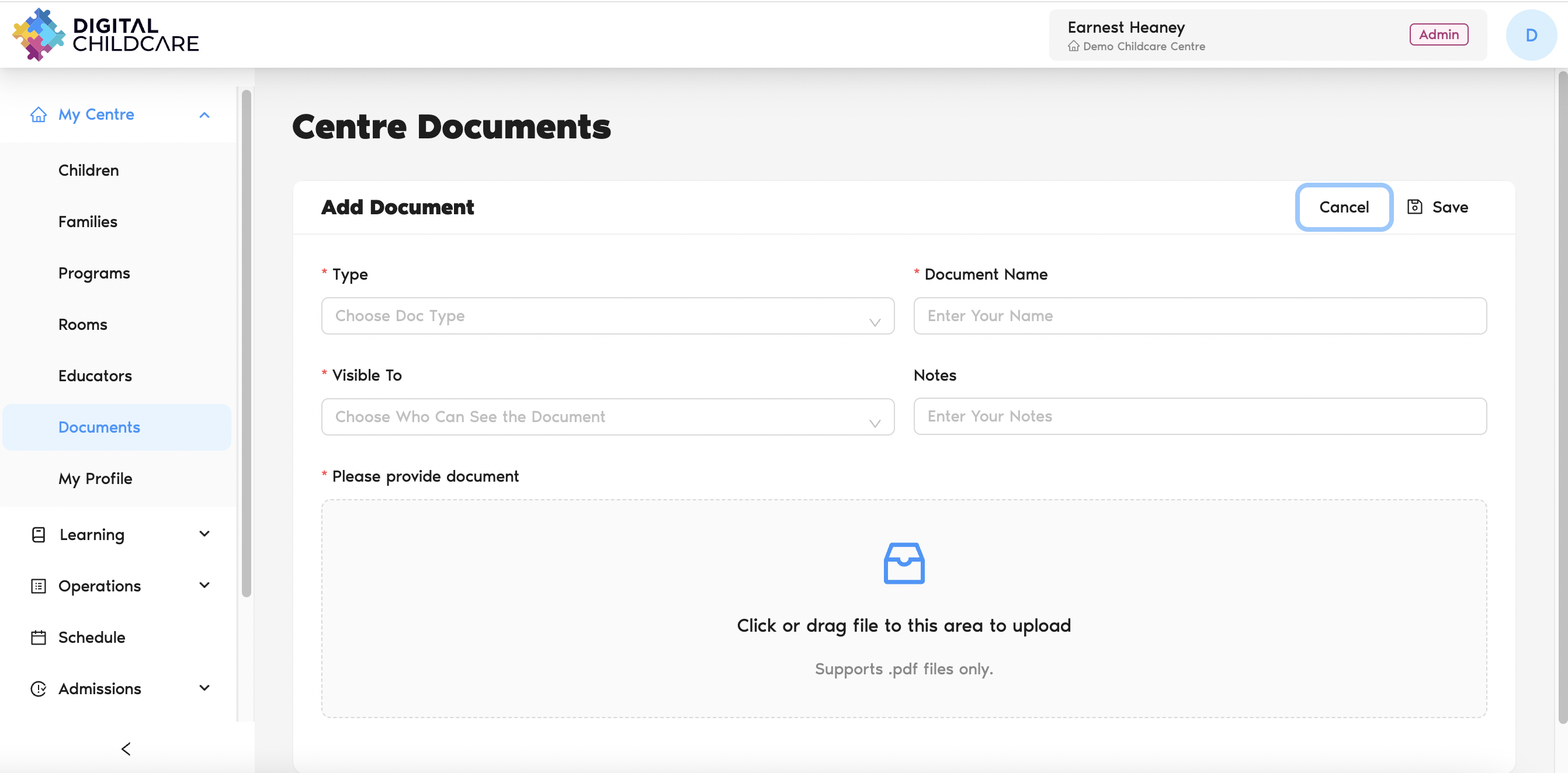Click the Digital Childcare puzzle logo
Image resolution: width=1568 pixels, height=773 pixels.
tap(39, 34)
